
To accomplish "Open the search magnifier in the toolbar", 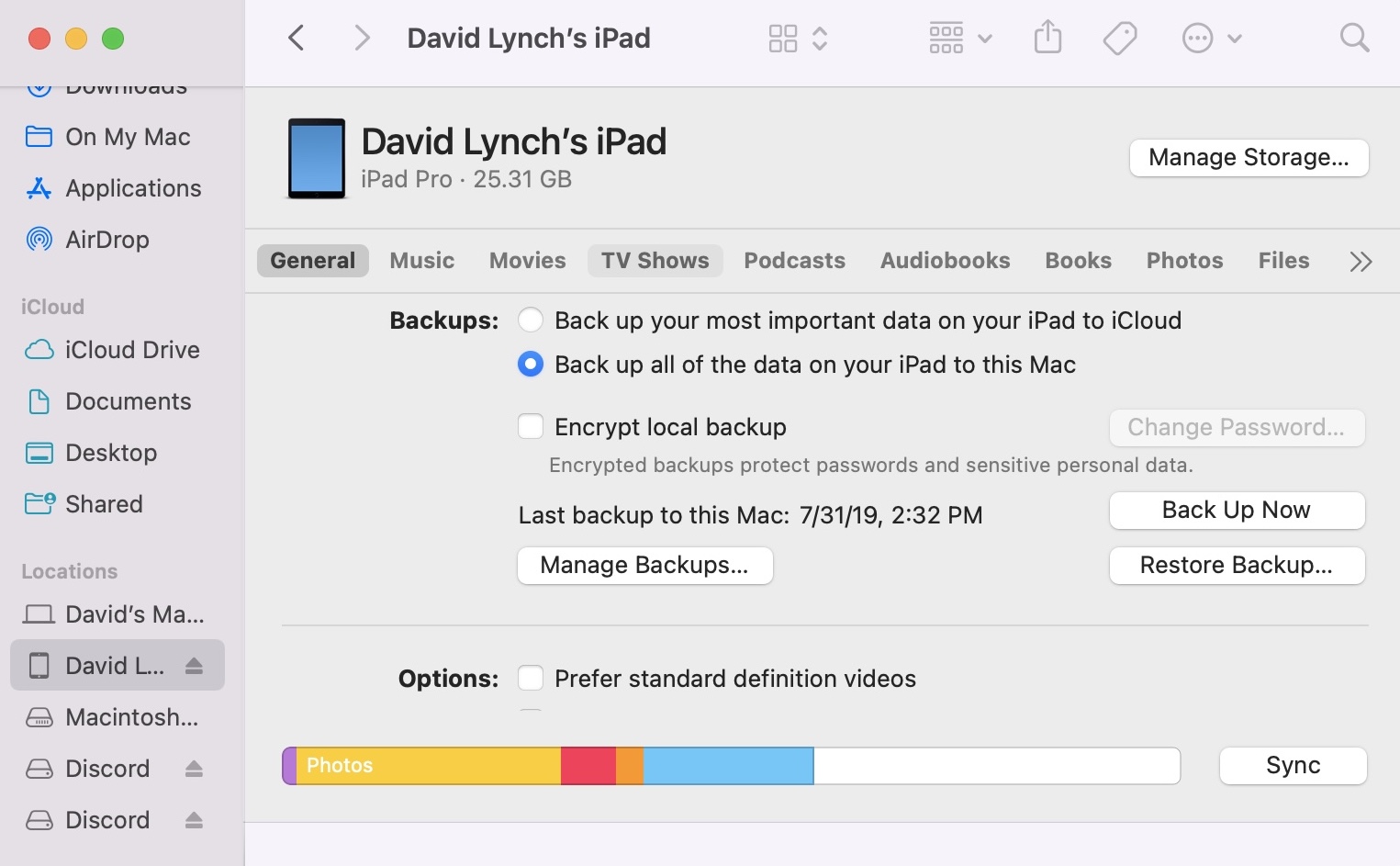I will click(1354, 38).
